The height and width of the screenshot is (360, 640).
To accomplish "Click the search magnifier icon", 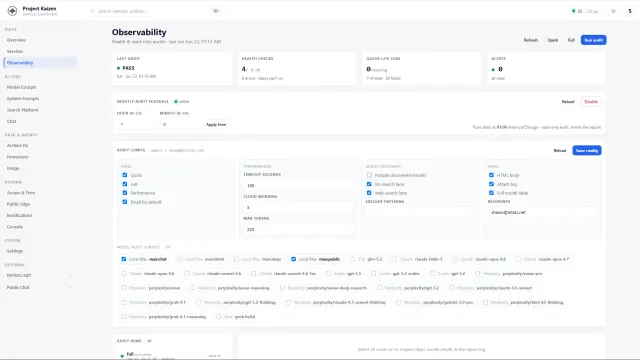I will click(92, 11).
